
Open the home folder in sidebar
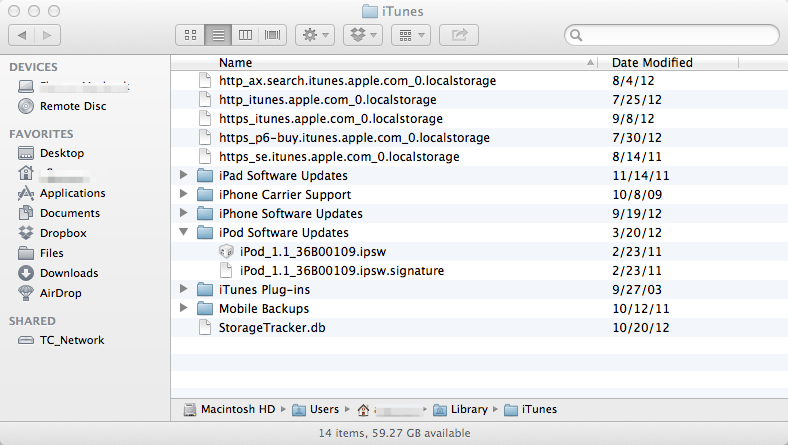point(54,173)
